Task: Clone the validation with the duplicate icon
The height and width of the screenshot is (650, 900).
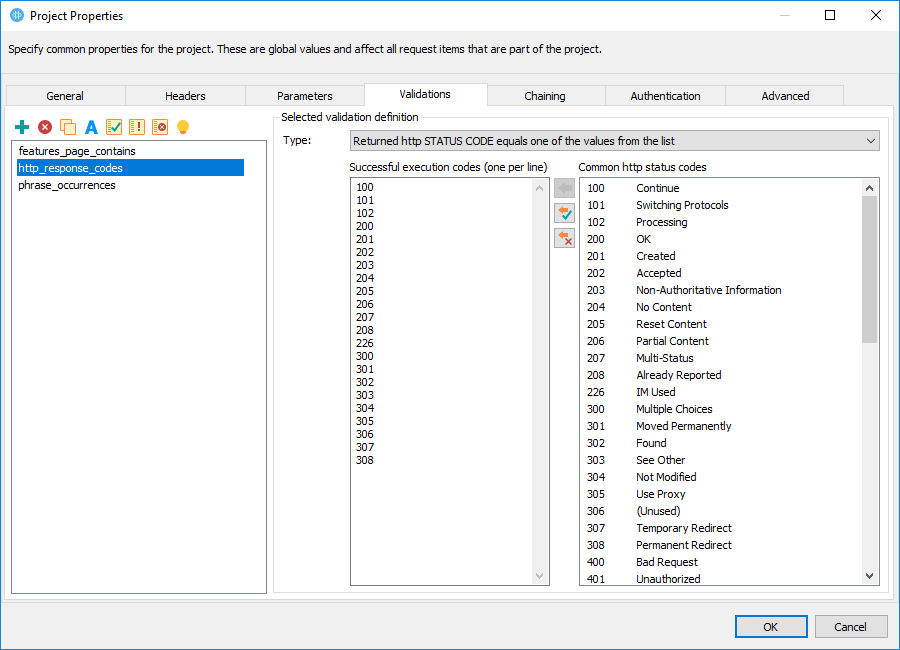Action: (x=67, y=127)
